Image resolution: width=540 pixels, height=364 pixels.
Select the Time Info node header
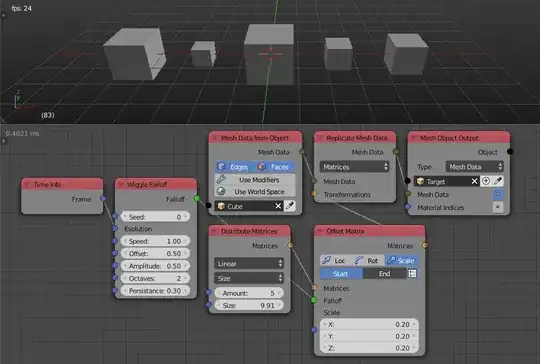(62, 184)
